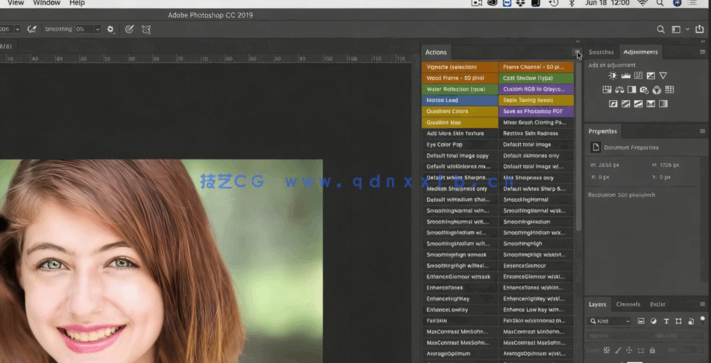The image size is (711, 363).
Task: Open the Adjustments panel menu
Action: pos(702,52)
